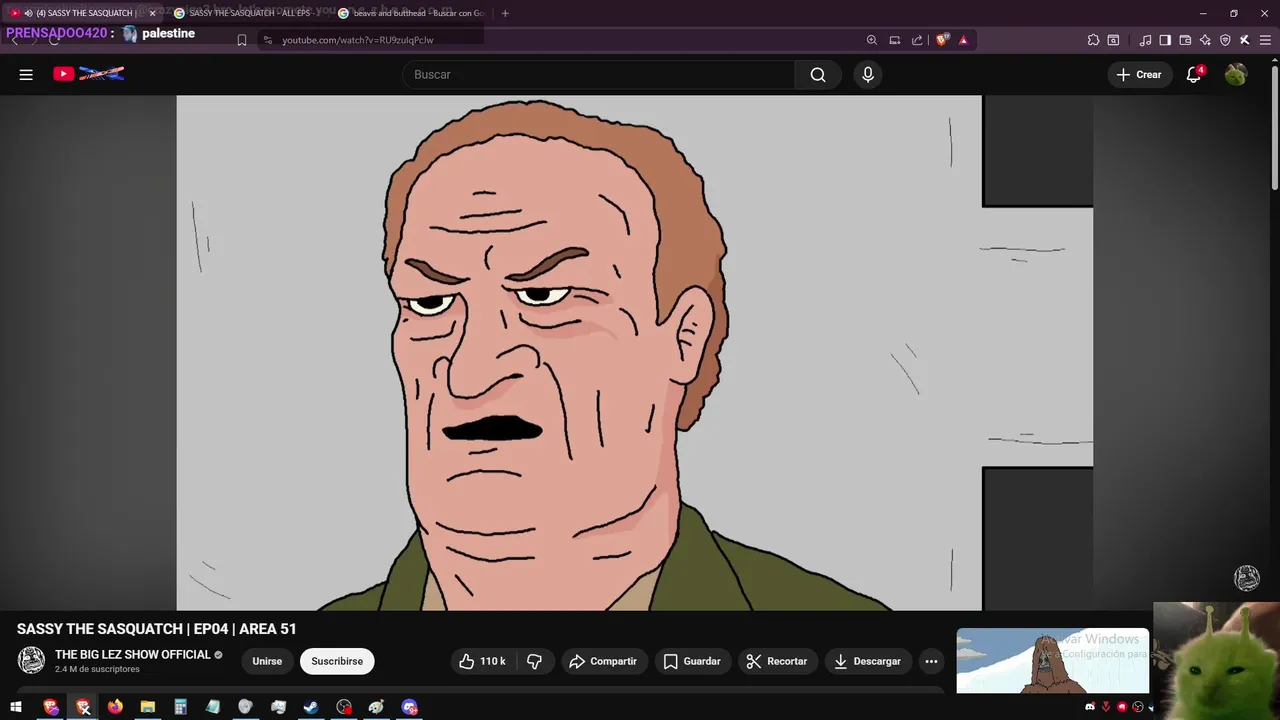Open Brave Rewards triangle icon
Image resolution: width=1280 pixels, height=720 pixels.
click(x=963, y=40)
